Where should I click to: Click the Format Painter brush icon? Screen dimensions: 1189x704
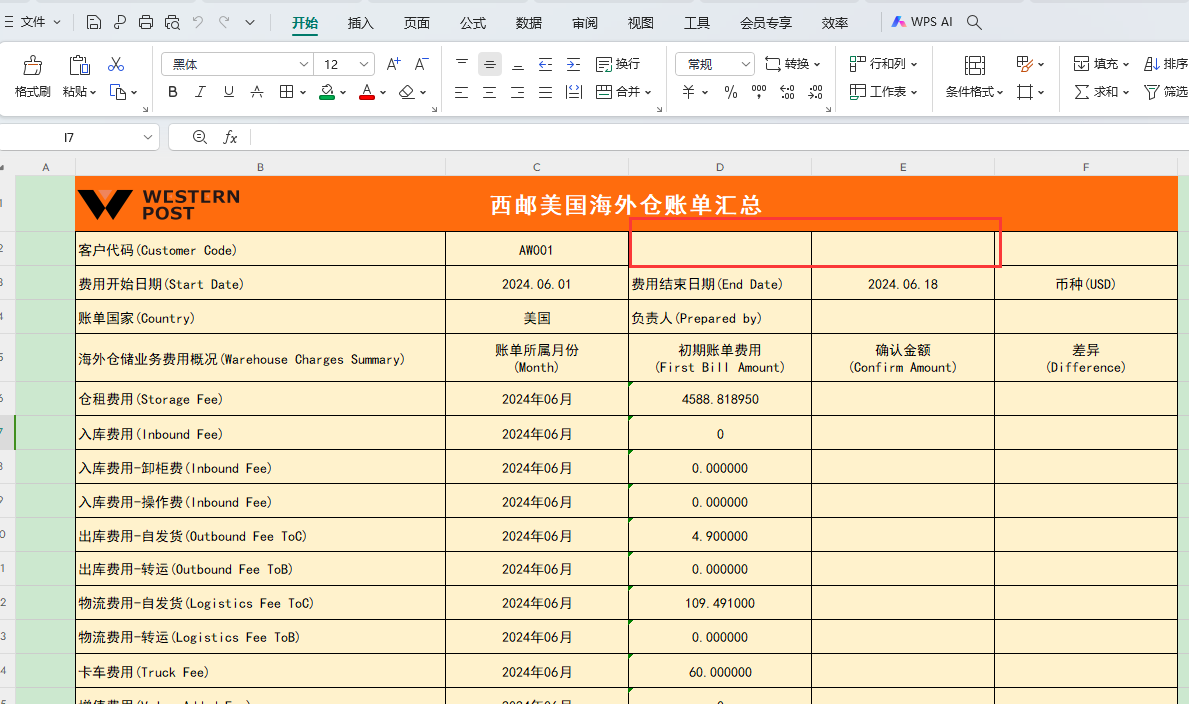coord(33,65)
